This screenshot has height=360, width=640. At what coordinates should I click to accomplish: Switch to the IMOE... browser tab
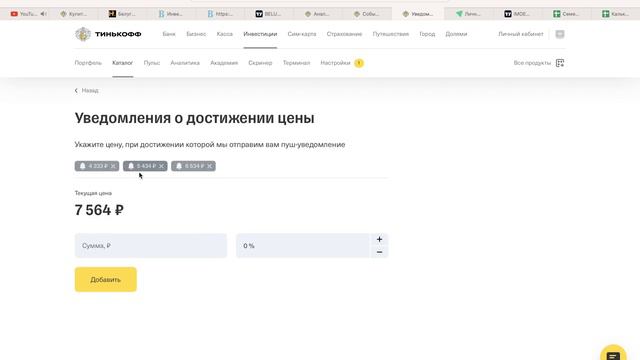517,14
